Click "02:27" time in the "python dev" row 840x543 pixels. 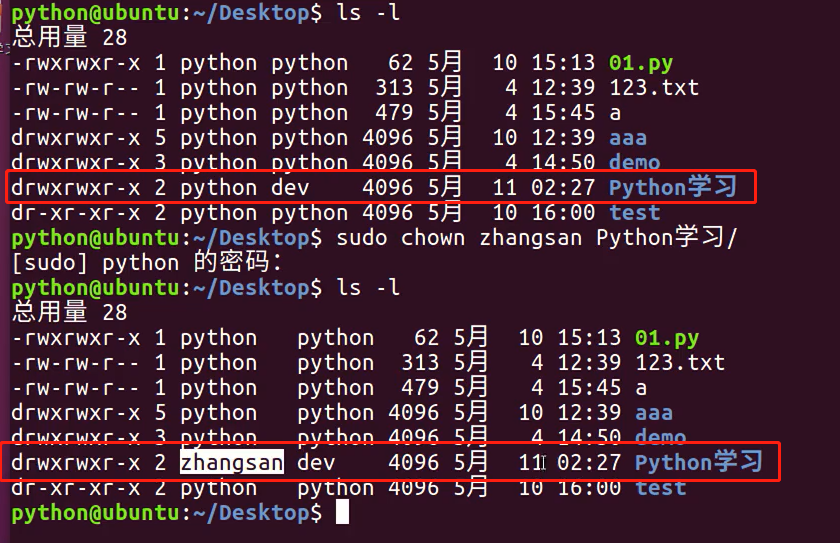[563, 188]
